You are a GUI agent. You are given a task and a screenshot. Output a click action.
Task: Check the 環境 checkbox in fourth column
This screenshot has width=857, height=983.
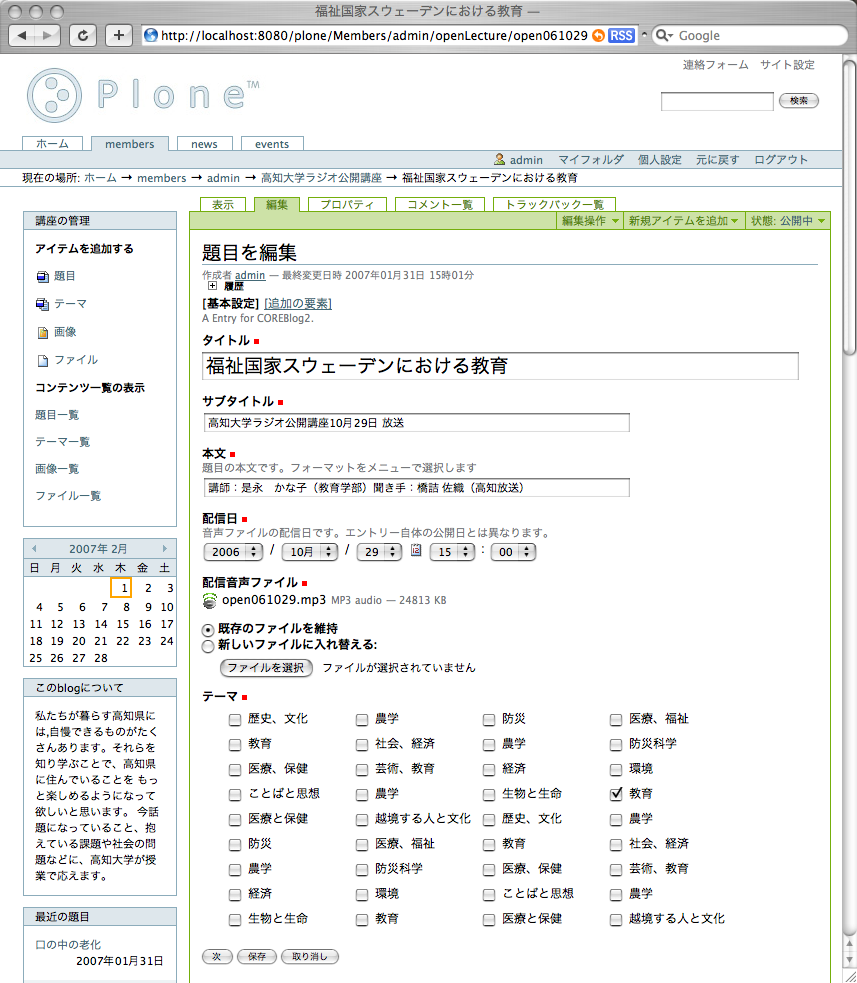616,769
